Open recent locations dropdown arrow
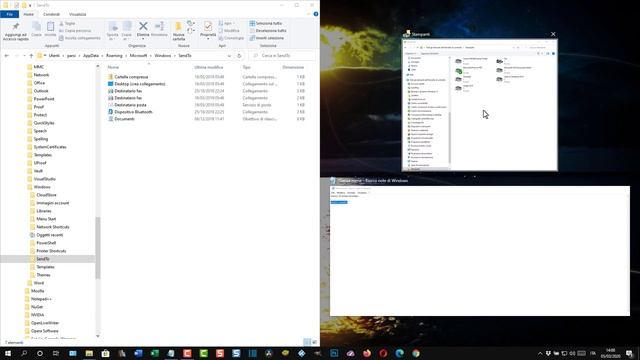 [24, 56]
